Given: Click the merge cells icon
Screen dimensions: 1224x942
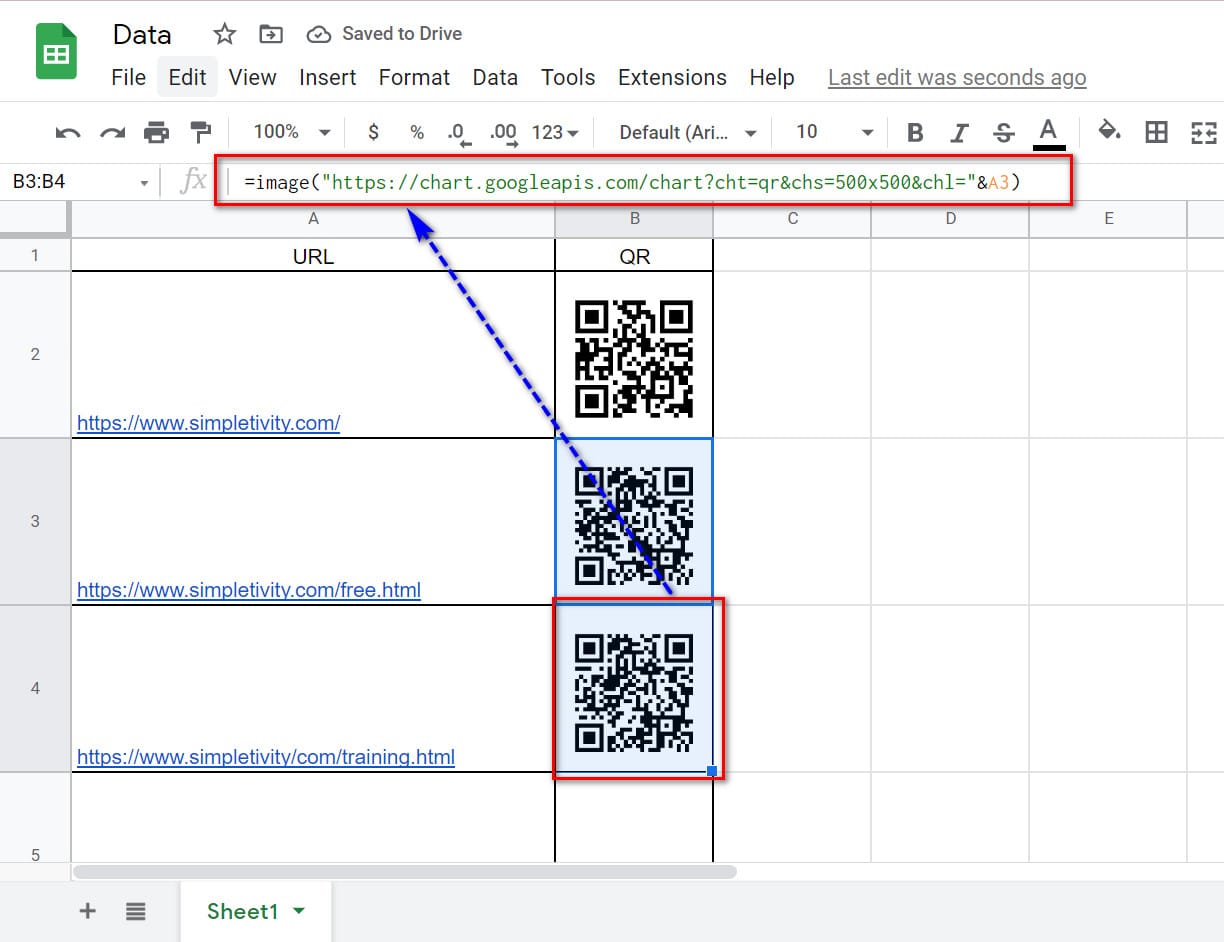Looking at the screenshot, I should coord(1203,132).
